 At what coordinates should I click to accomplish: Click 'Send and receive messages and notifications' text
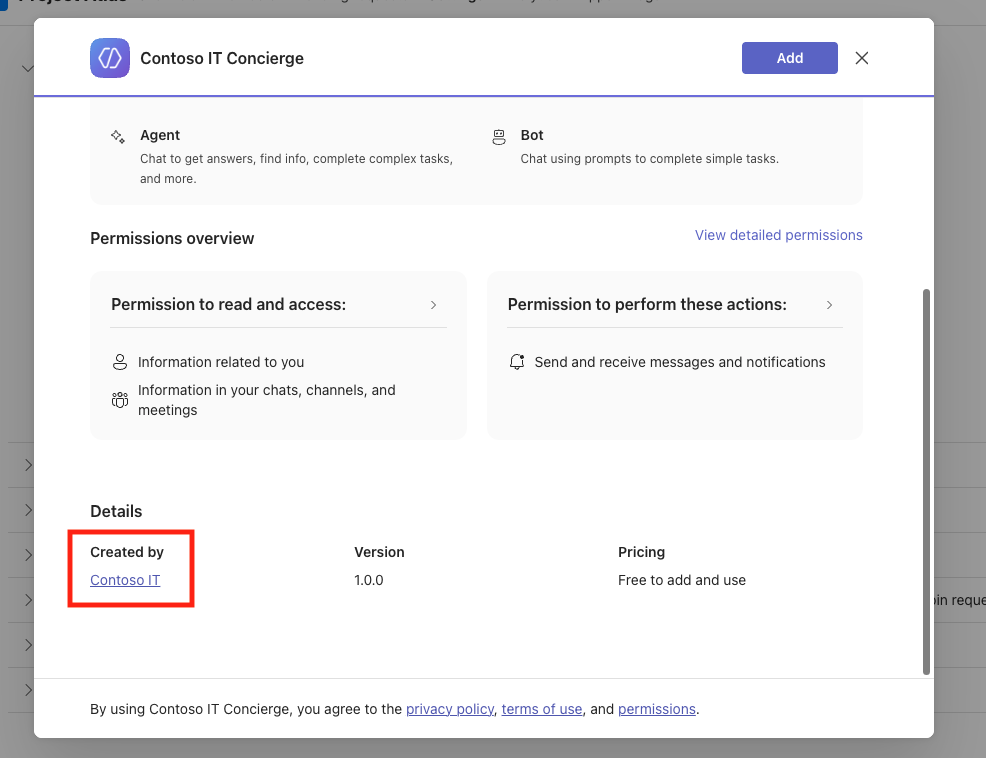[x=680, y=362]
